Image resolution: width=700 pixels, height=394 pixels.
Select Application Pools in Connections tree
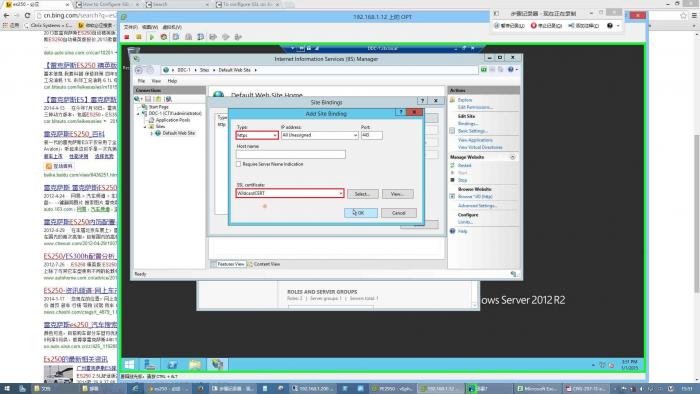173,120
